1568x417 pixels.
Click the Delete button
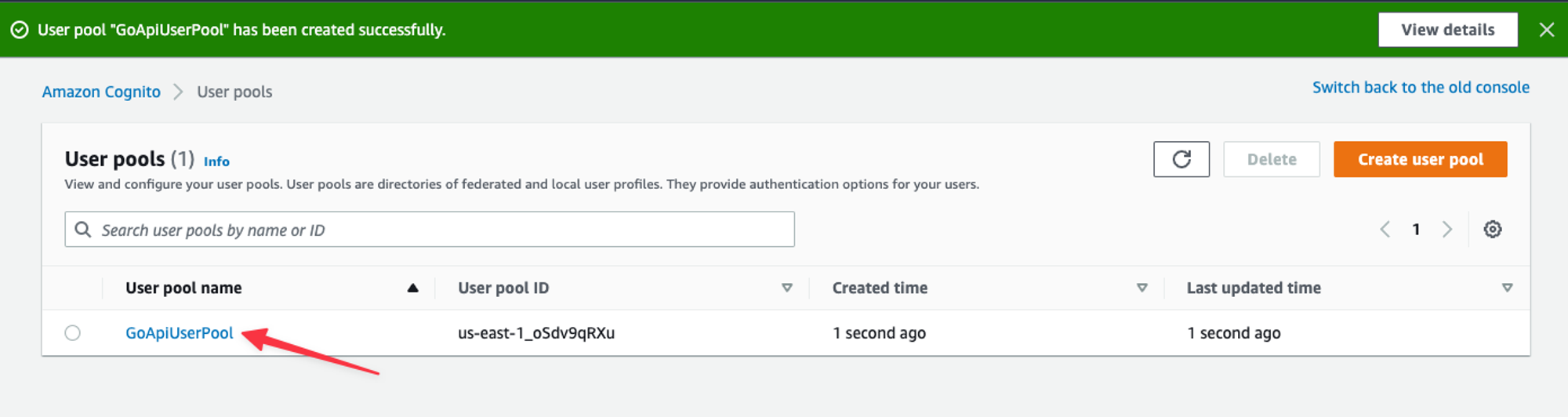(1272, 159)
